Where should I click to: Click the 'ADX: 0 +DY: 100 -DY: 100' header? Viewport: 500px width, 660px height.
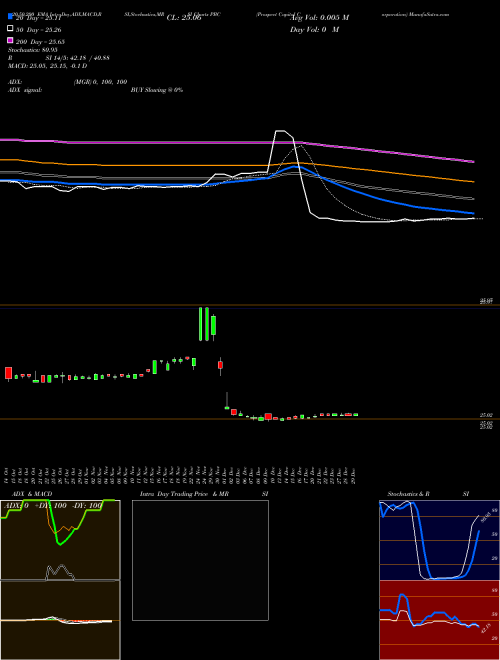coord(53,505)
